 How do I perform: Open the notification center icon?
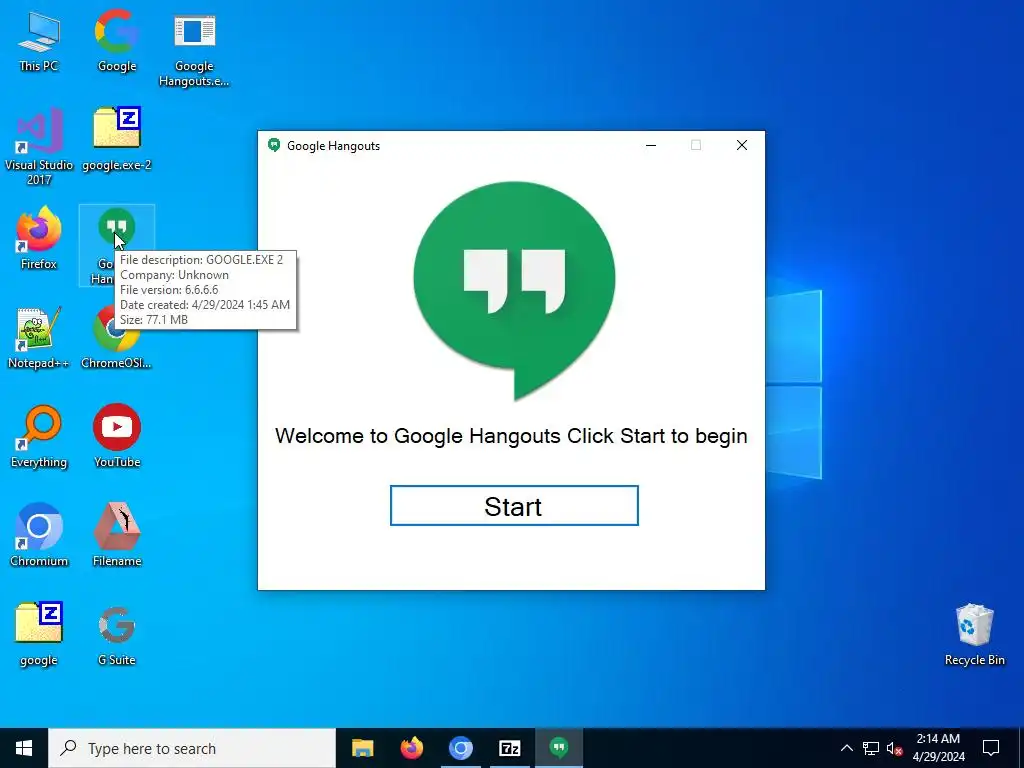point(991,748)
